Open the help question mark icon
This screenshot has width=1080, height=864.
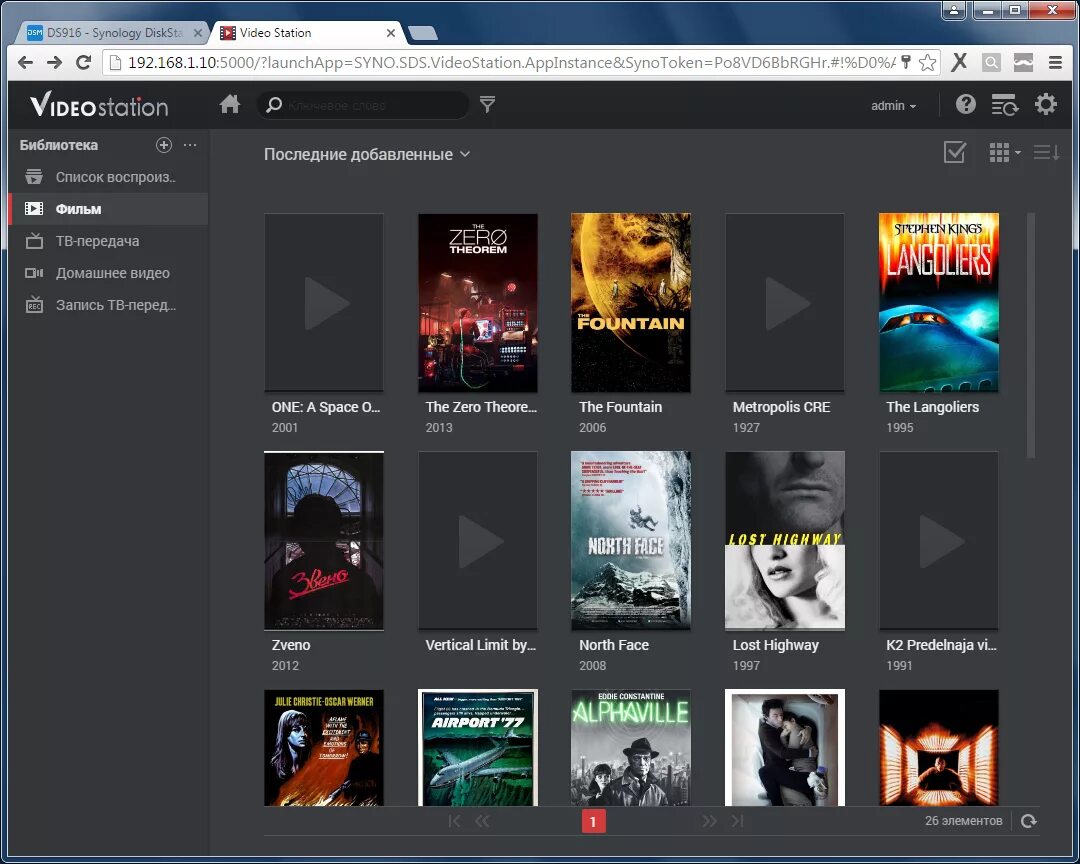coord(966,104)
